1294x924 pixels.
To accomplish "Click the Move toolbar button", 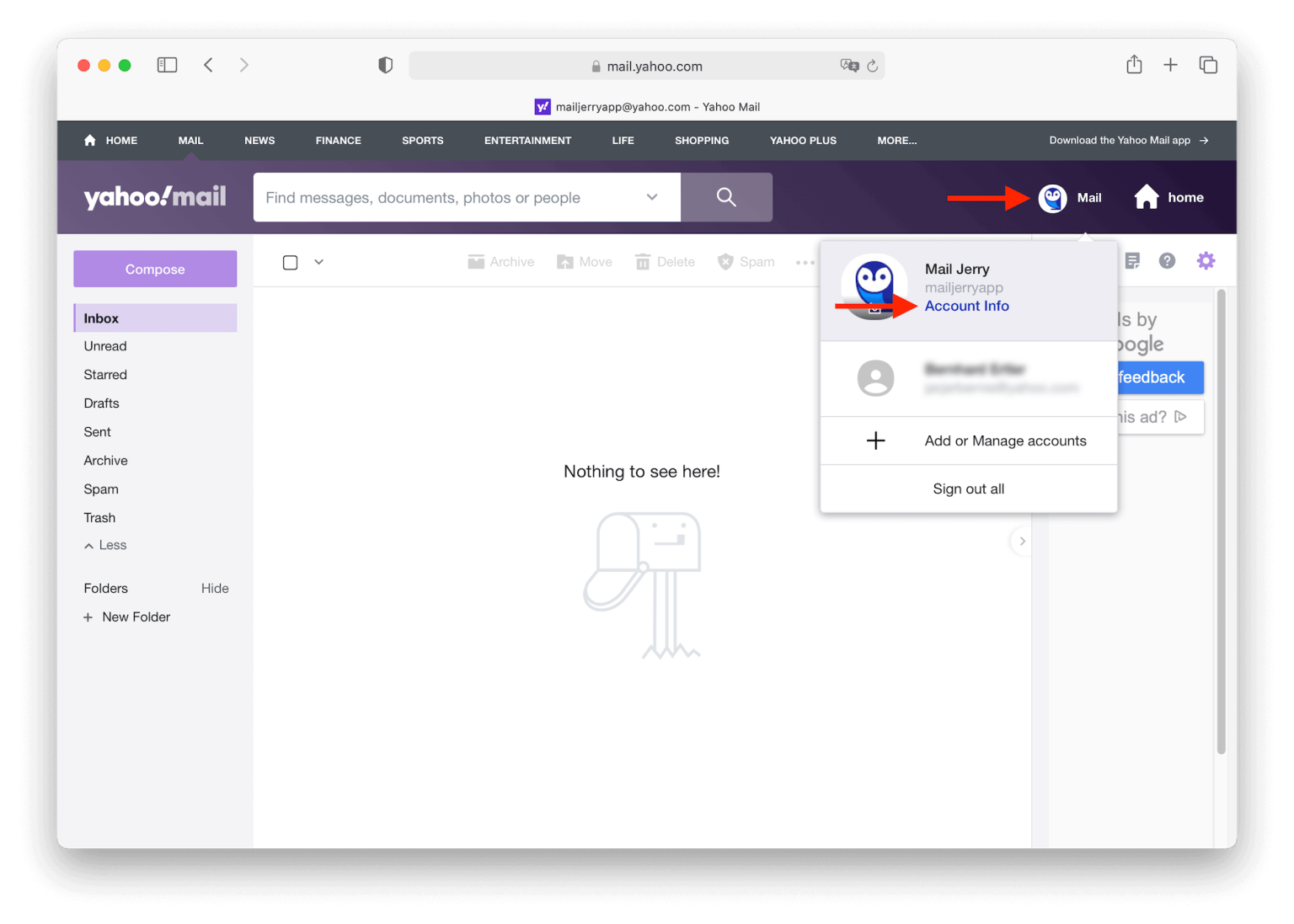I will tap(585, 262).
